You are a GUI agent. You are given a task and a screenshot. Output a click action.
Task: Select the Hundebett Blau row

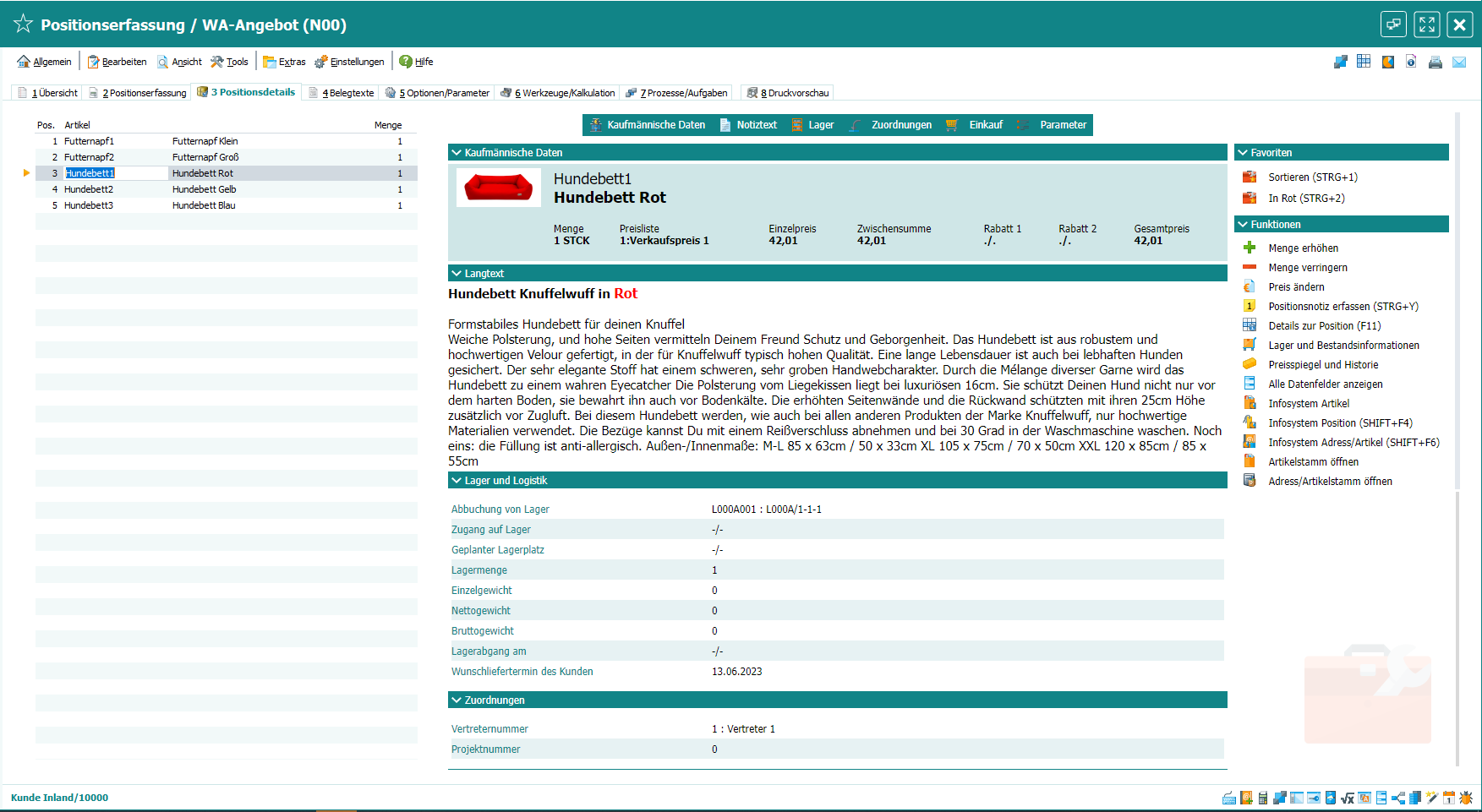coord(204,205)
